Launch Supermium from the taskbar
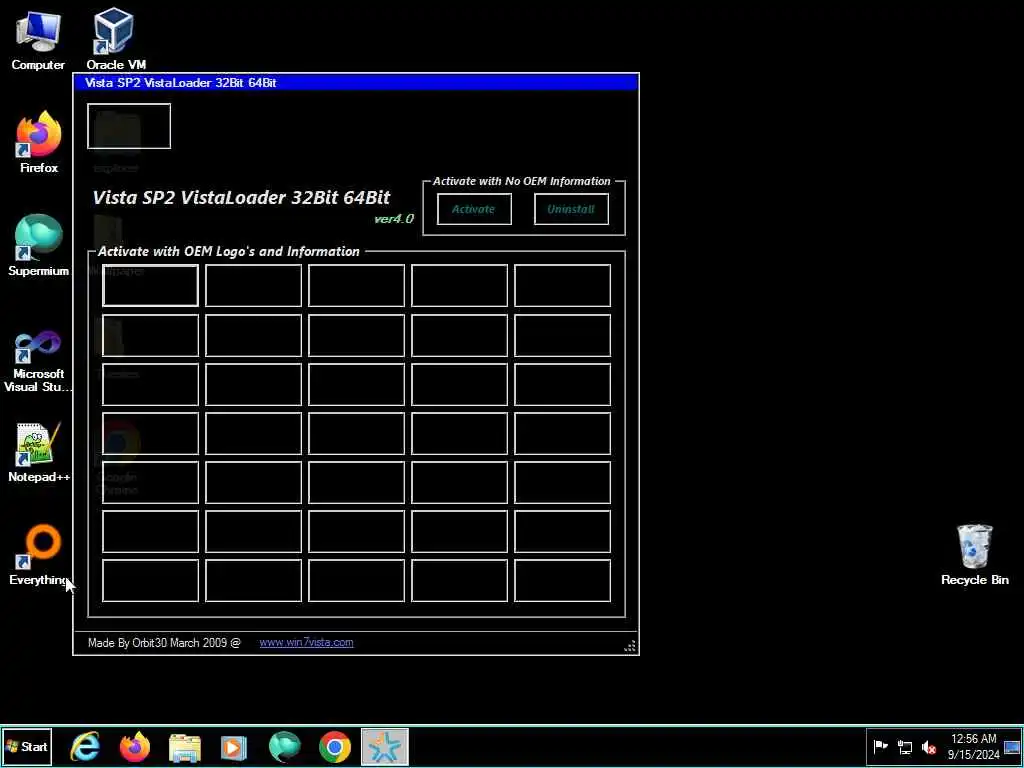This screenshot has width=1024, height=768. 284,747
